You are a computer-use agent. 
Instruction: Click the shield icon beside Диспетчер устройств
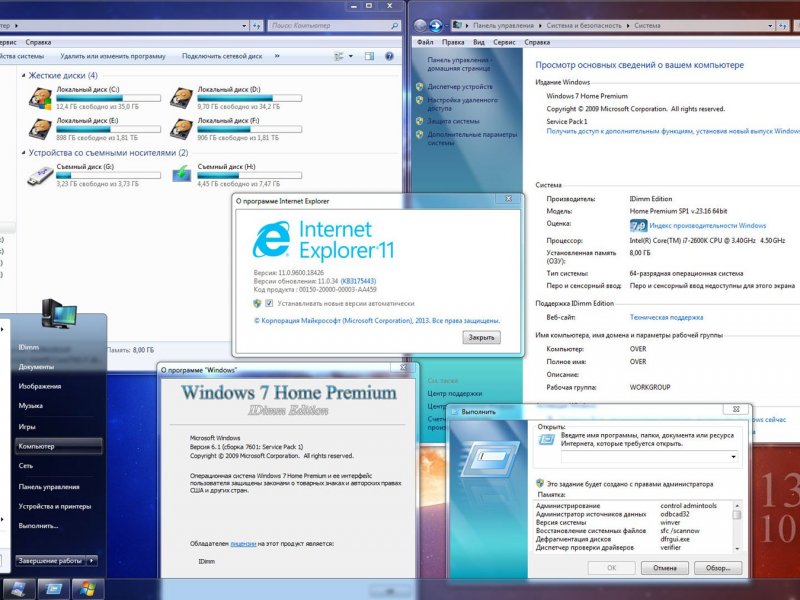tap(419, 87)
